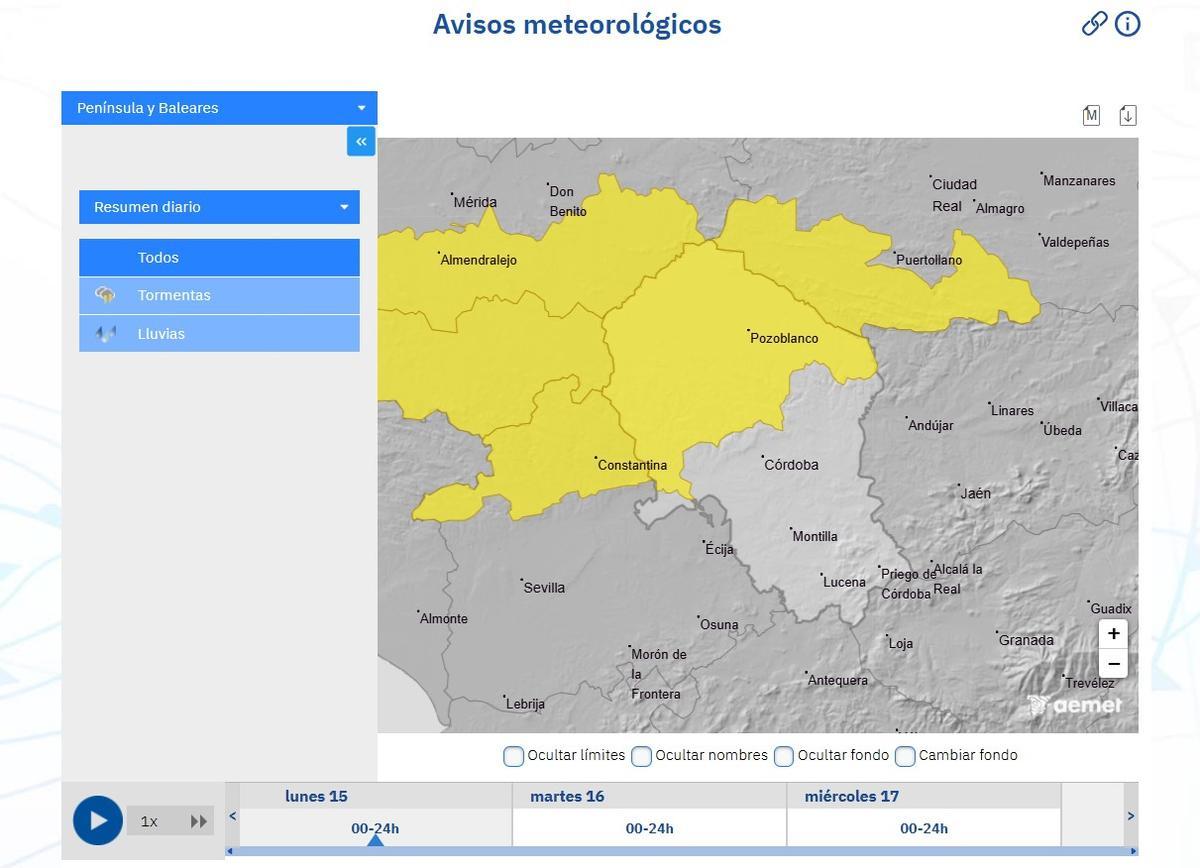Check Ocultar nombres

pyautogui.click(x=641, y=756)
